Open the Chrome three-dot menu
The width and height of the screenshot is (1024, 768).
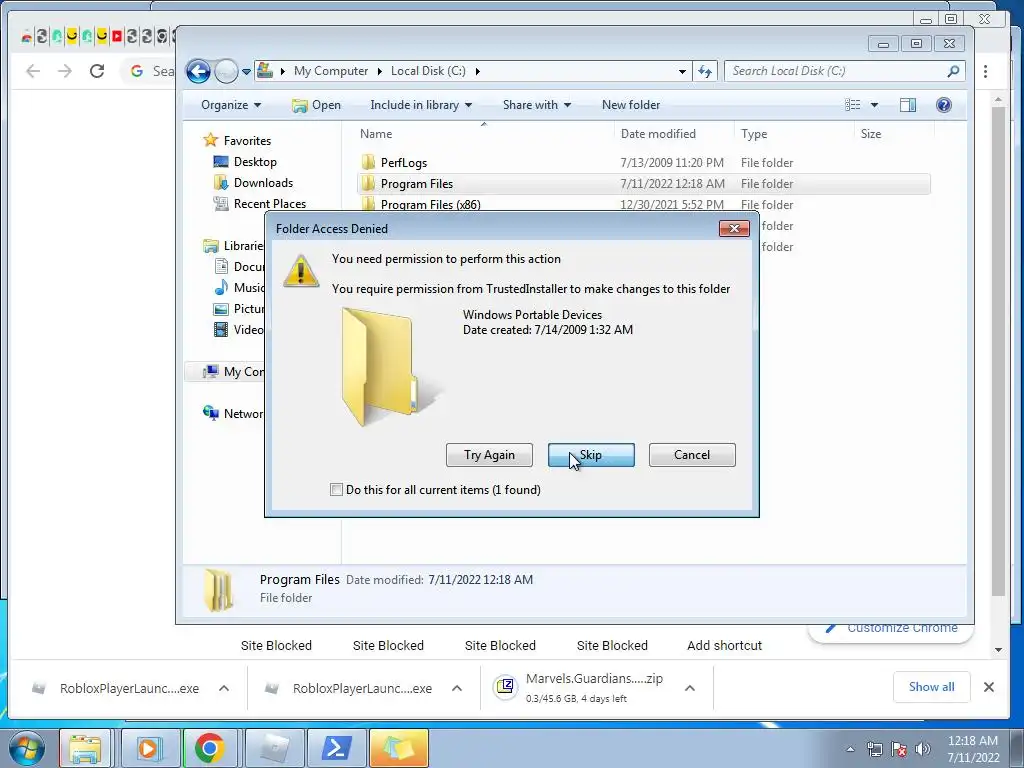pyautogui.click(x=985, y=71)
